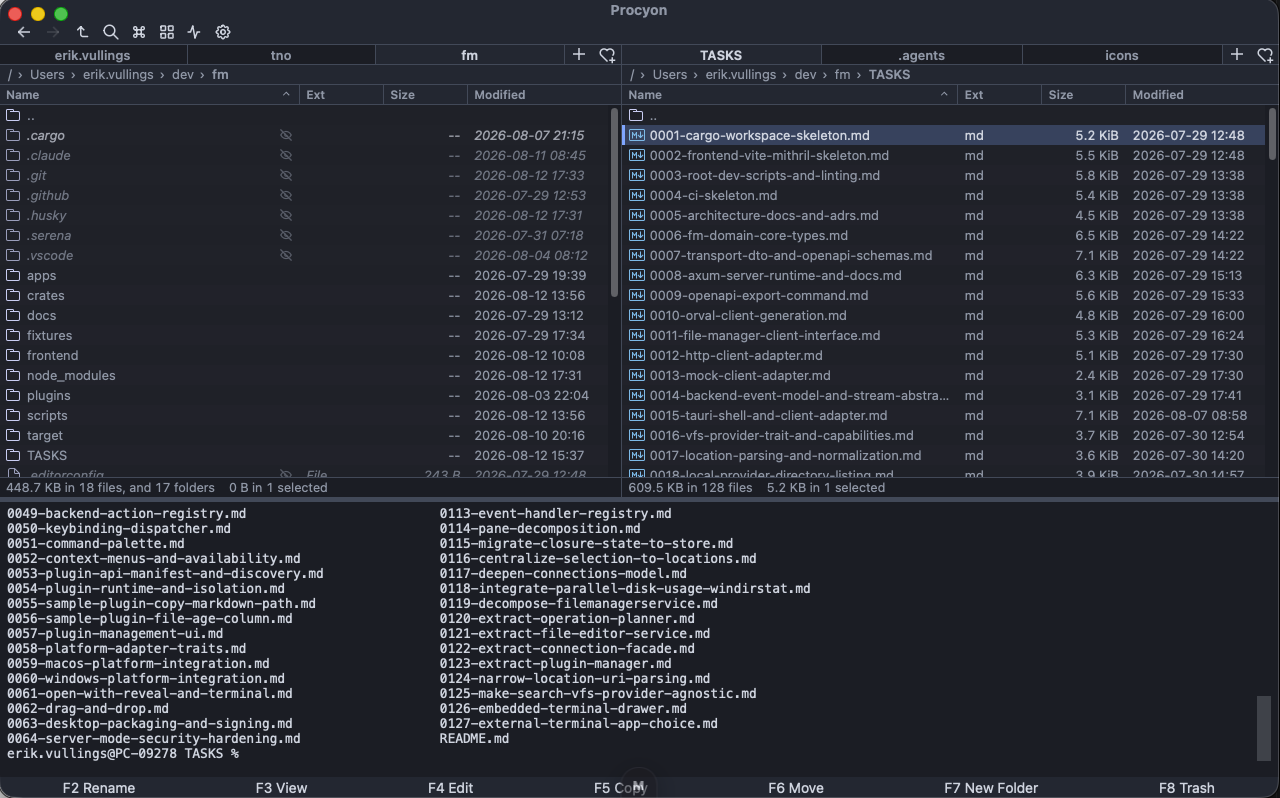
Task: Go back with the left arrow
Action: click(24, 32)
